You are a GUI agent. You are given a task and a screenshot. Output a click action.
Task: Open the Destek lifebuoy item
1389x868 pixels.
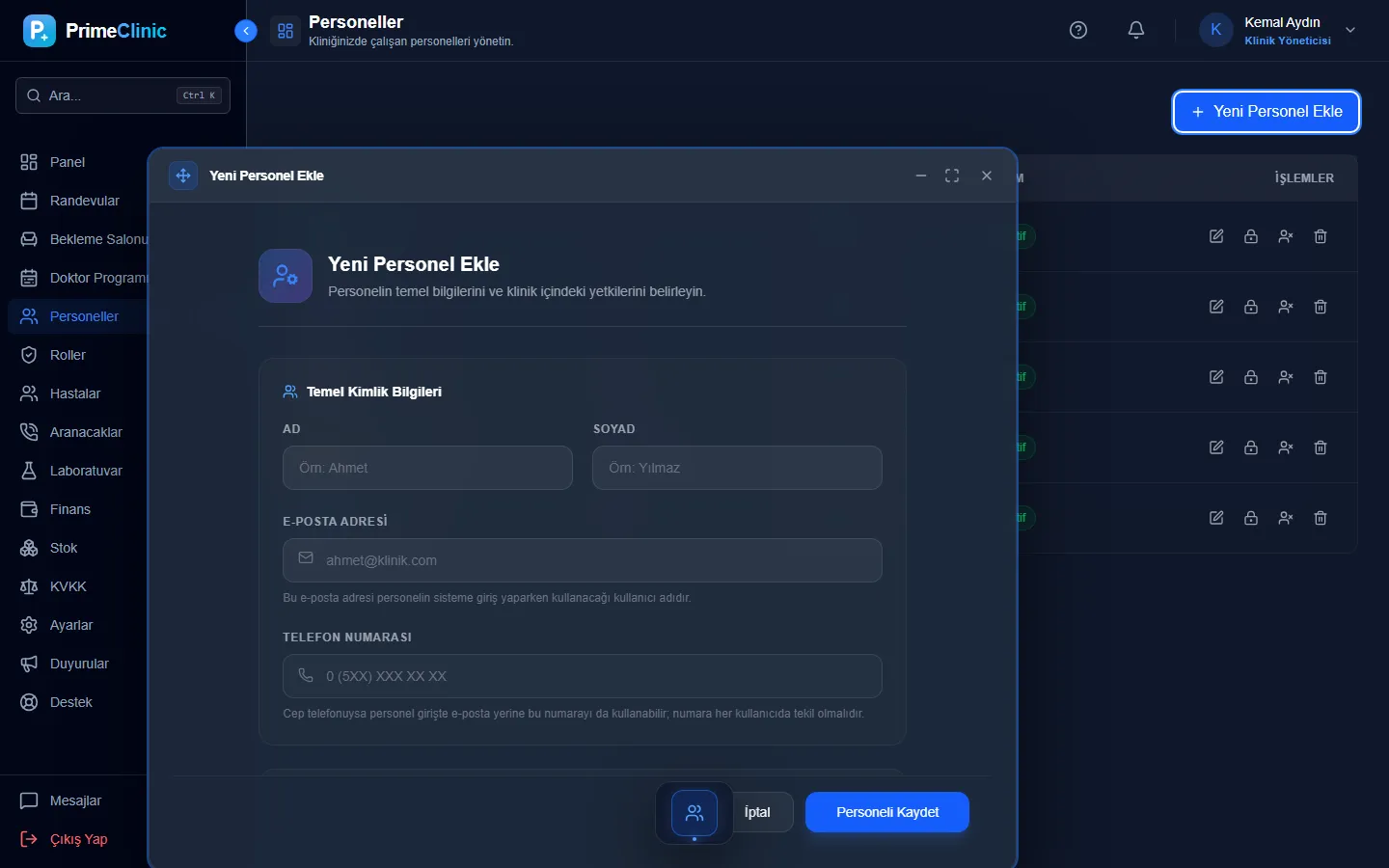(x=78, y=702)
